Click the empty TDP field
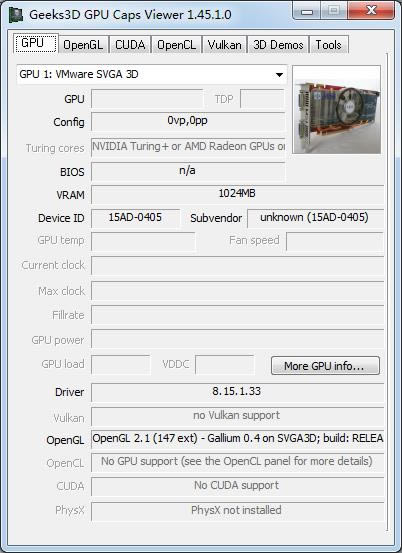This screenshot has height=553, width=402. (x=262, y=98)
